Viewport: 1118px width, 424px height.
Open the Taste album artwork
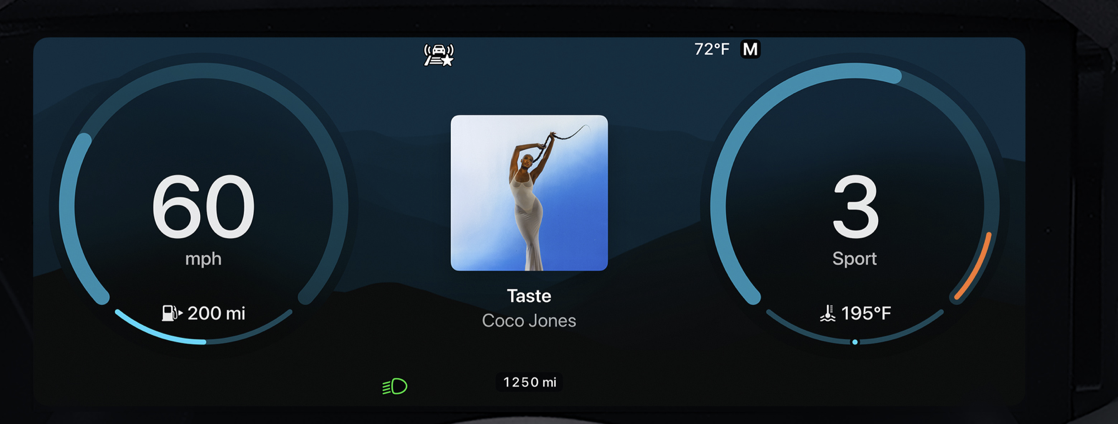pos(529,193)
